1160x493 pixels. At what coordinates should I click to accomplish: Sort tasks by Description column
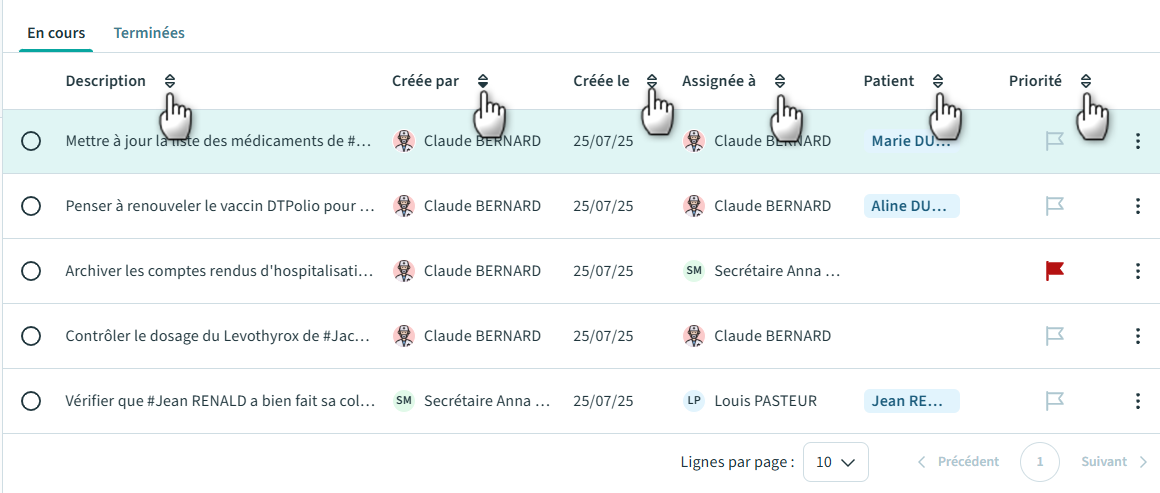click(x=169, y=82)
